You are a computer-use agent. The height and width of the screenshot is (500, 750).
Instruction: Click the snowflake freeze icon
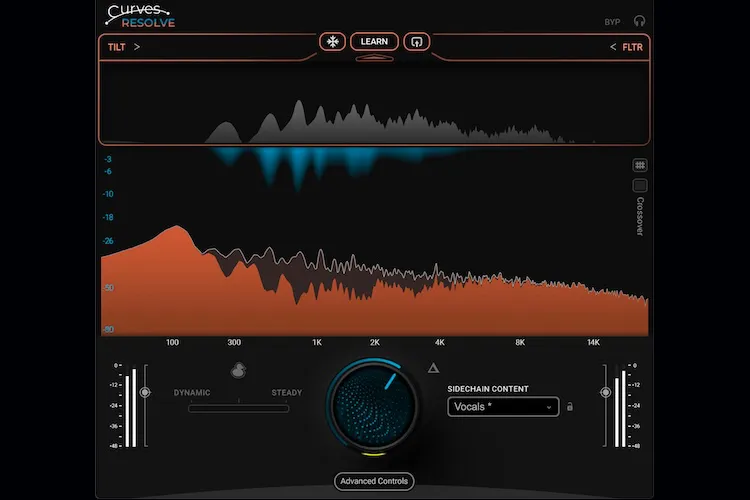tap(332, 42)
